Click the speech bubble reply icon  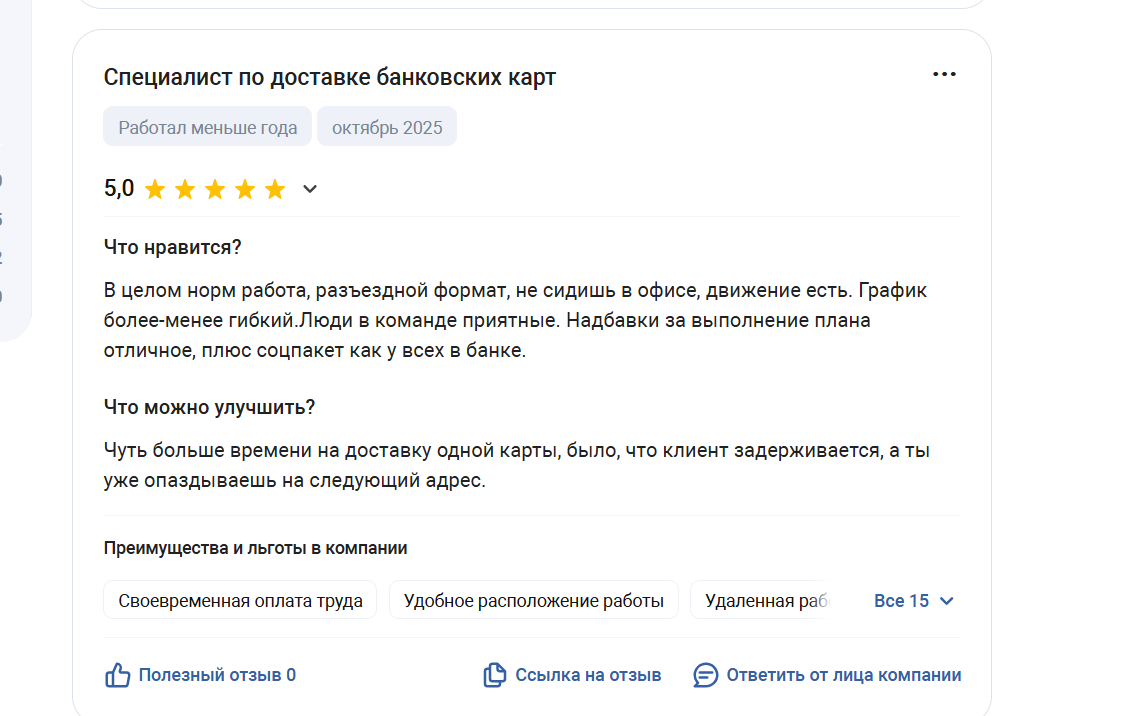tap(706, 675)
